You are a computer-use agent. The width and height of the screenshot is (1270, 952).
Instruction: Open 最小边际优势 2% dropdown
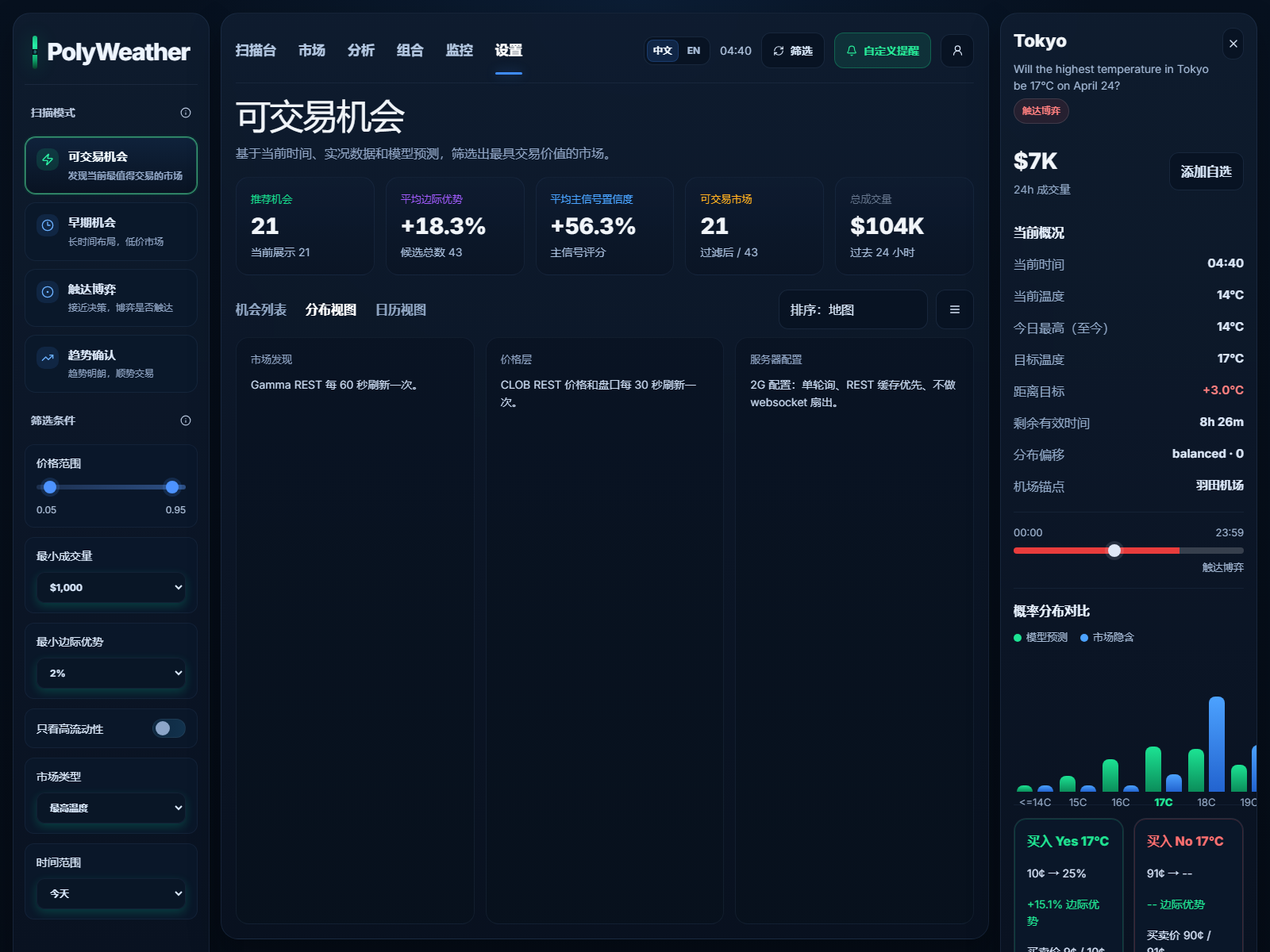(111, 674)
